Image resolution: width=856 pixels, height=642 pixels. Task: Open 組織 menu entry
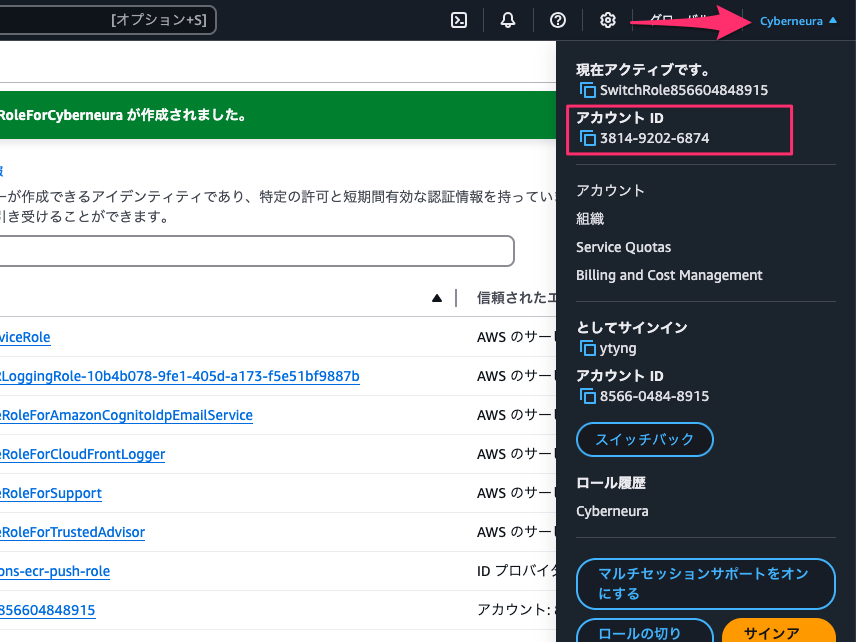pos(590,219)
